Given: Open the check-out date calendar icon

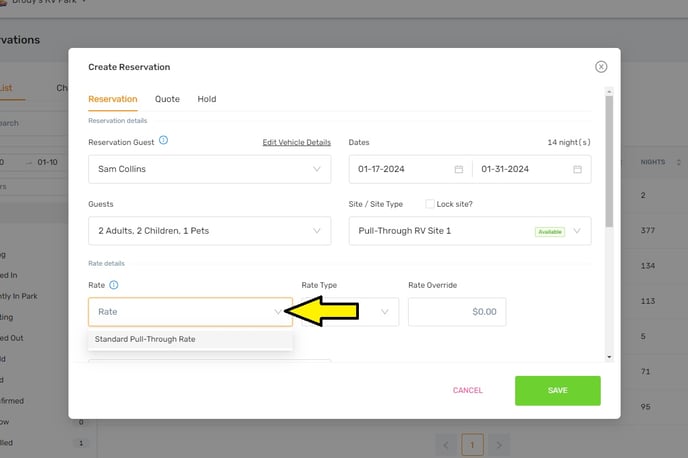Looking at the screenshot, I should tap(577, 169).
